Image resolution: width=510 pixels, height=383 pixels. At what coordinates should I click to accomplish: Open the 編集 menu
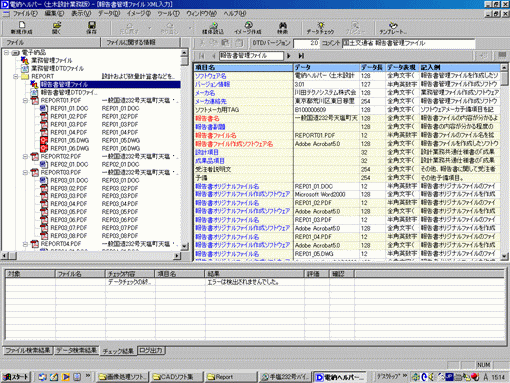point(54,14)
